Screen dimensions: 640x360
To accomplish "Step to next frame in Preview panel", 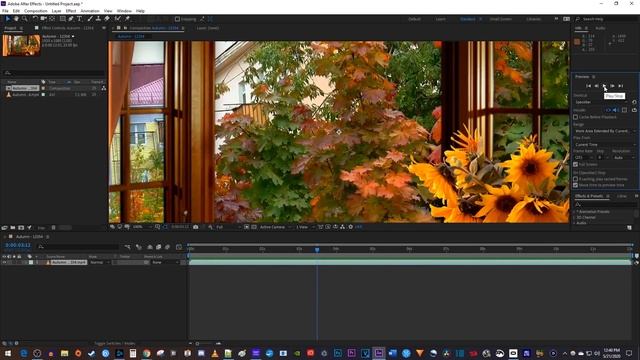I will 612,86.
